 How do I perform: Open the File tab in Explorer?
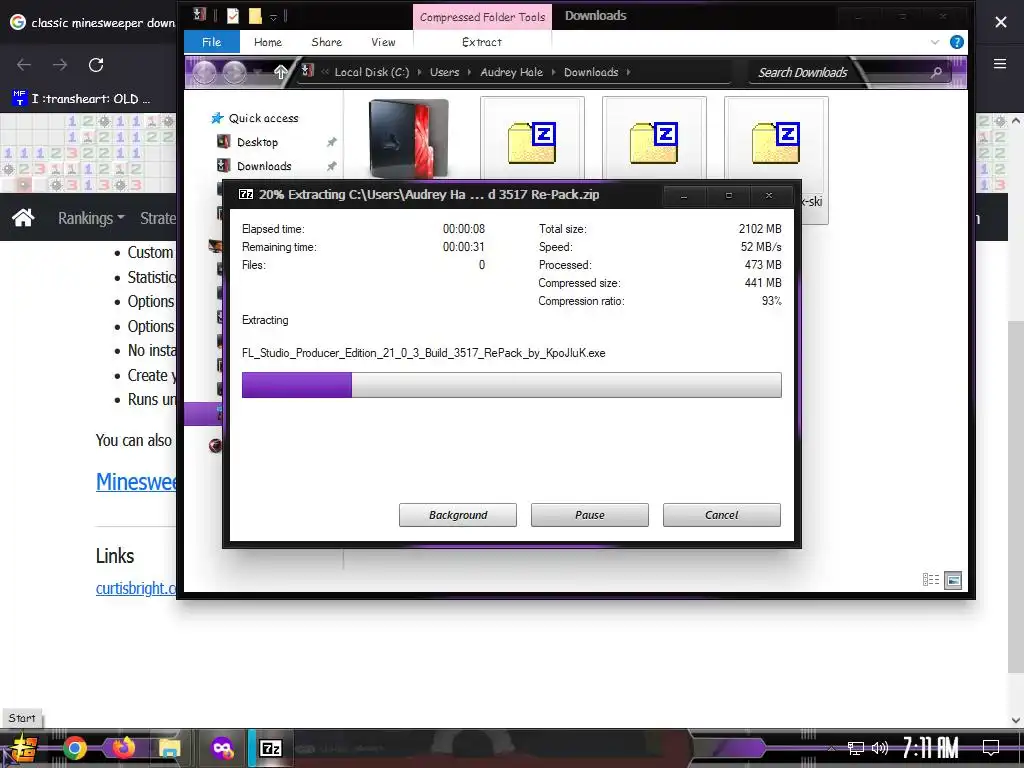coord(212,42)
